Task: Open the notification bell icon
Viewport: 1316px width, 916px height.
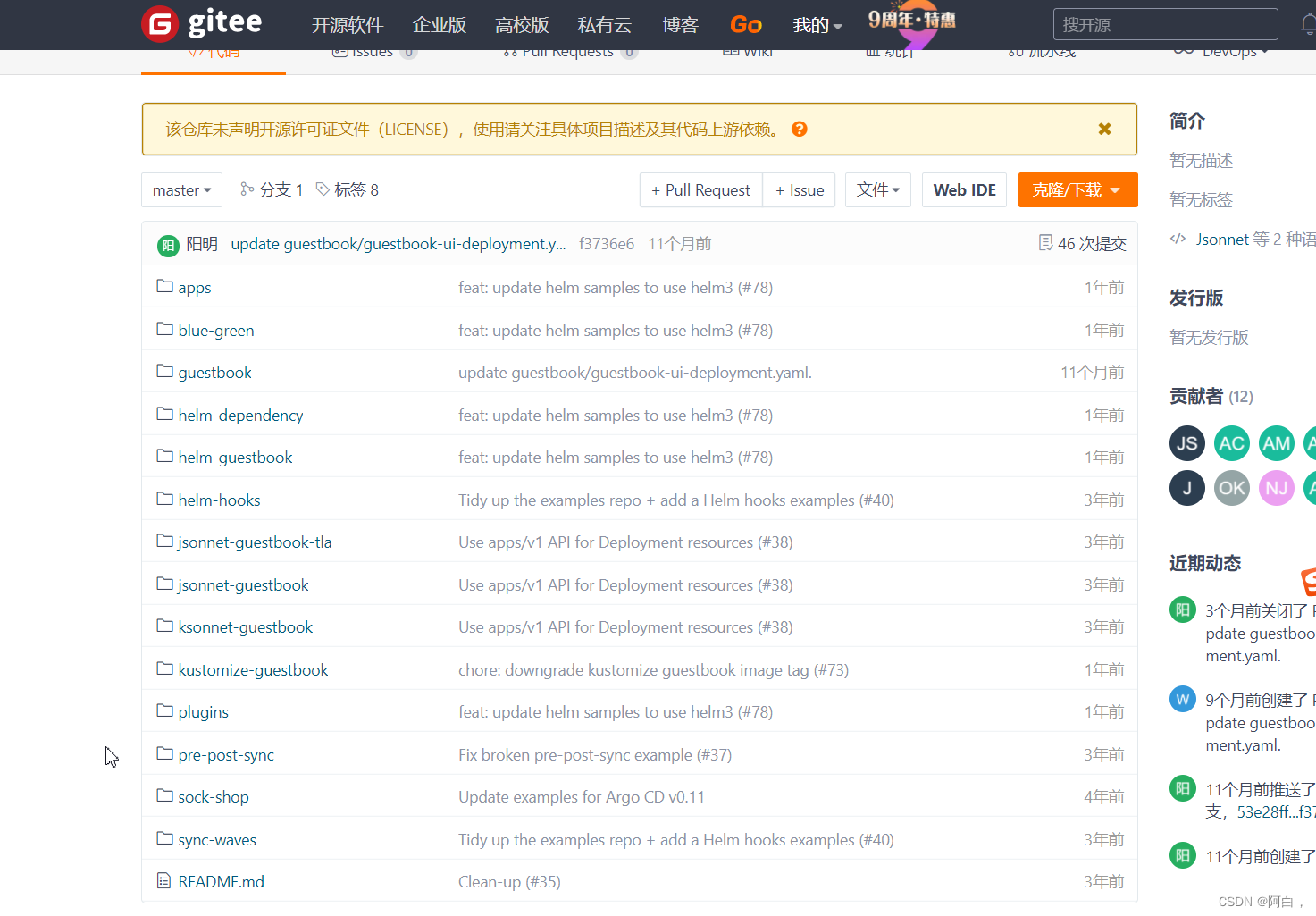Action: pos(1308,25)
